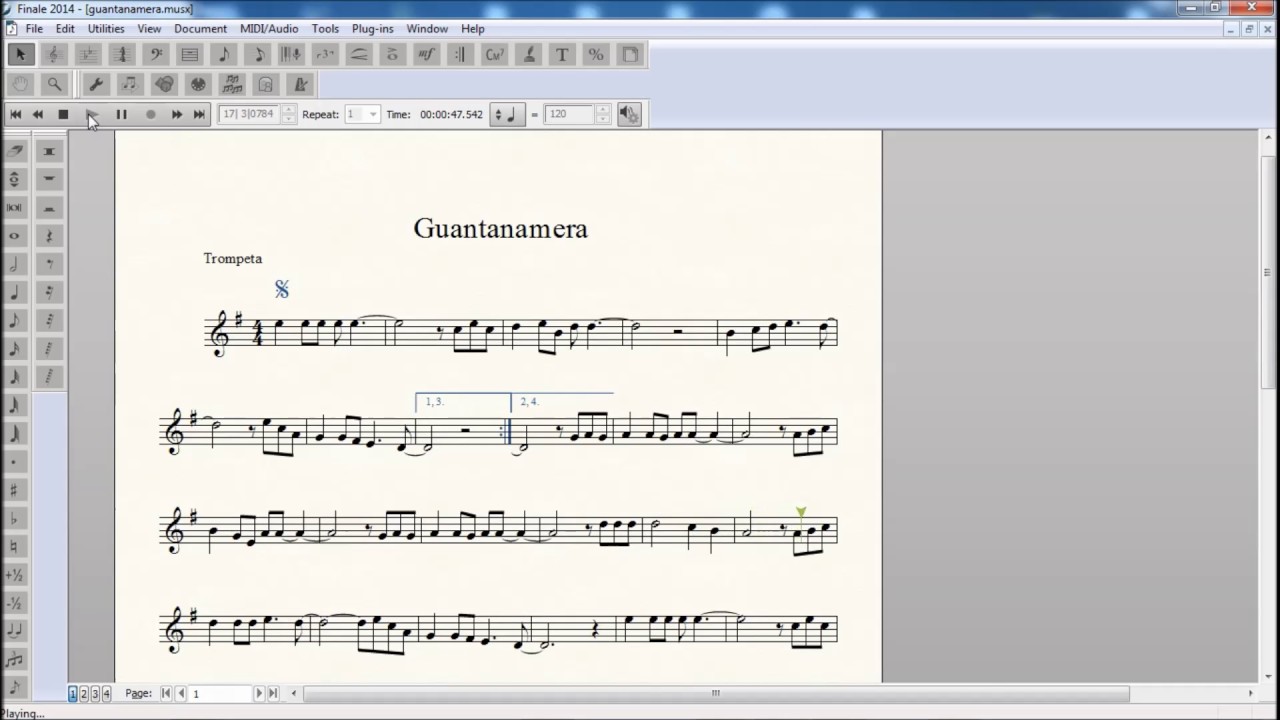Select the Text tool
This screenshot has width=1280, height=720.
tap(562, 54)
